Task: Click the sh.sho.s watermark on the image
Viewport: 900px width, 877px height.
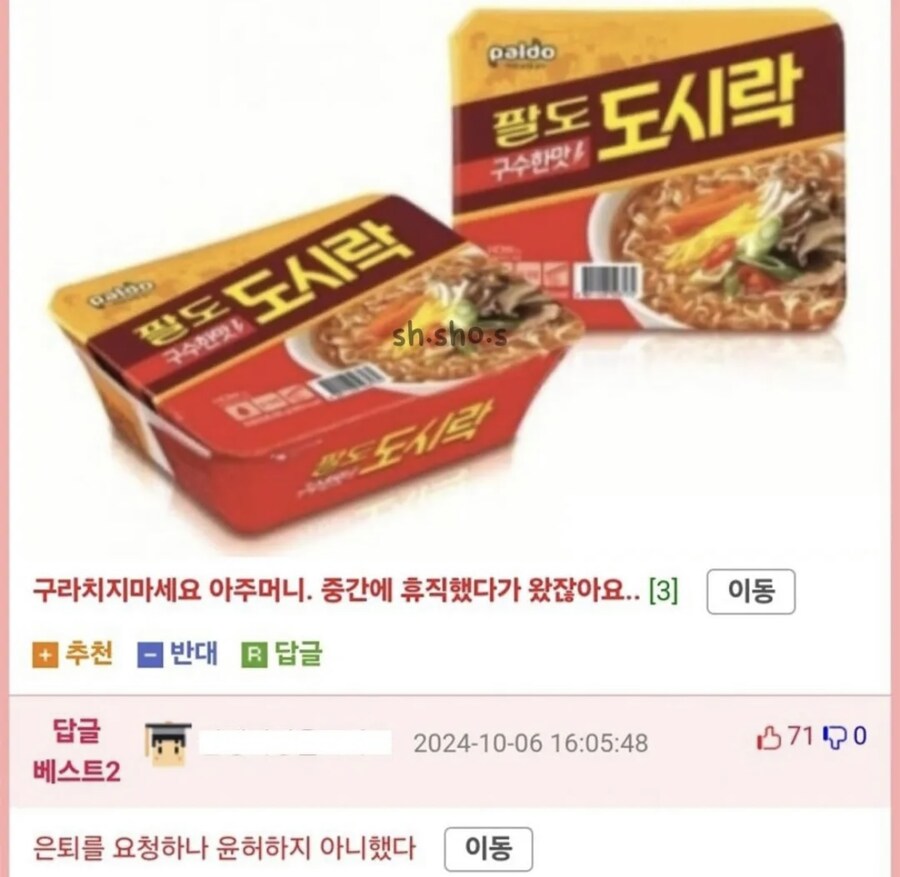Action: pyautogui.click(x=451, y=337)
